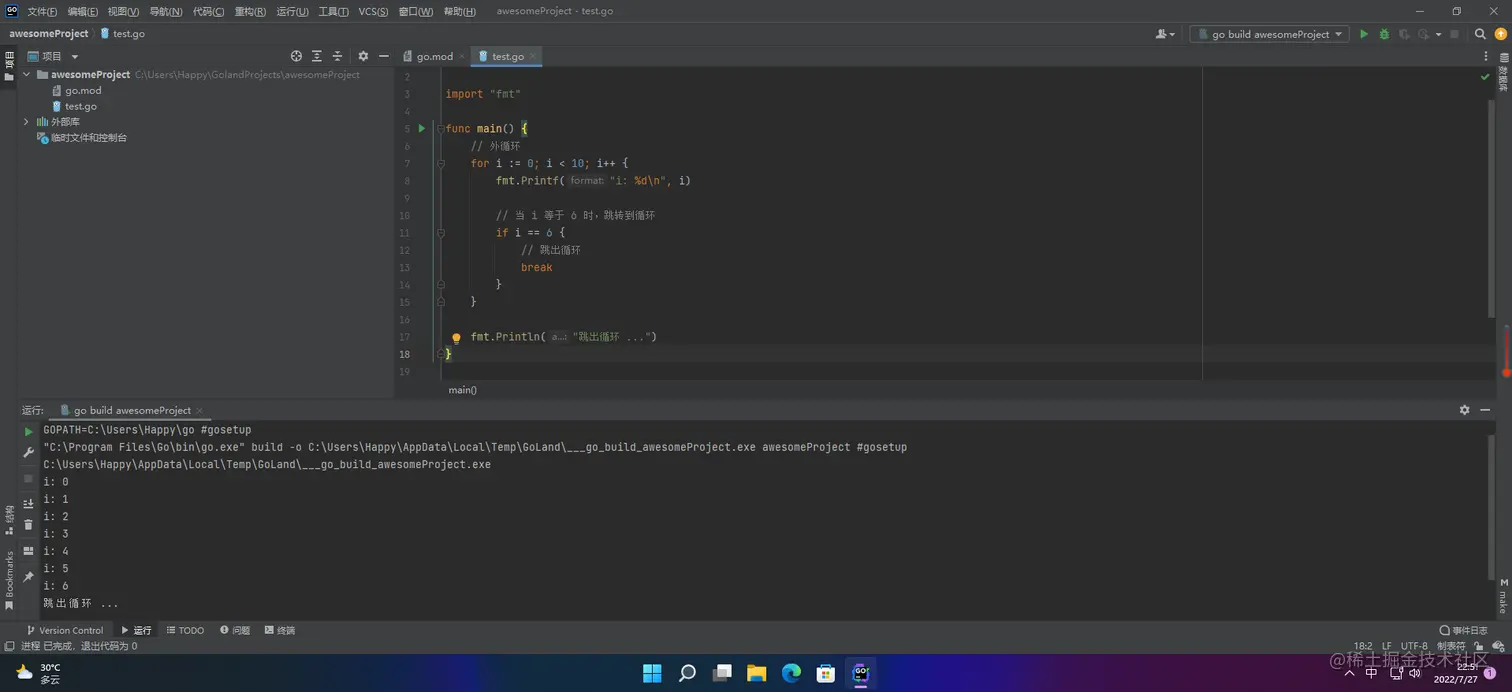Click LF line separator in status bar
This screenshot has height=692, width=1512.
pyautogui.click(x=1387, y=646)
